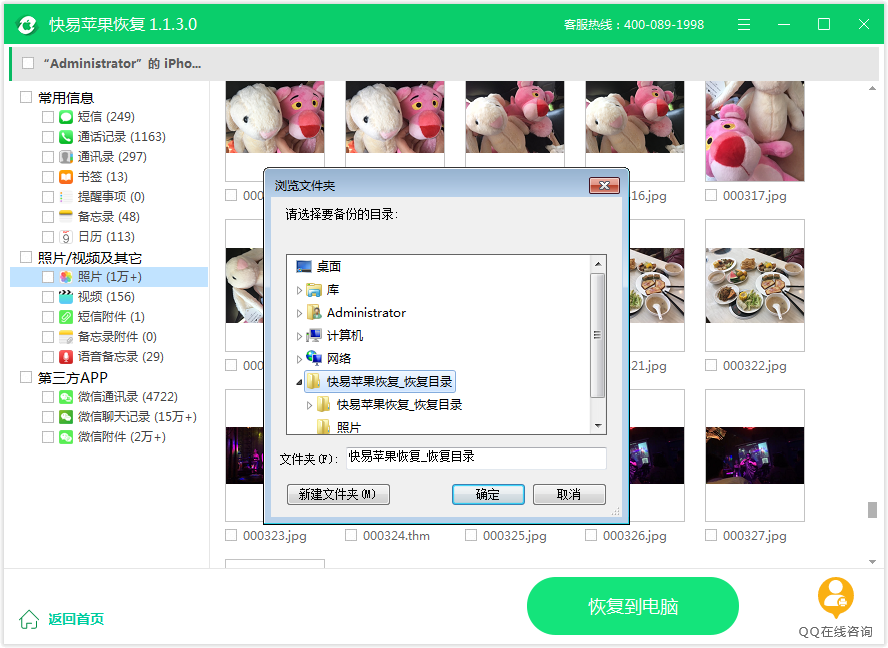The width and height of the screenshot is (888, 648).
Task: Click the 微信聊天记录 WeChat icon
Action: 66,417
